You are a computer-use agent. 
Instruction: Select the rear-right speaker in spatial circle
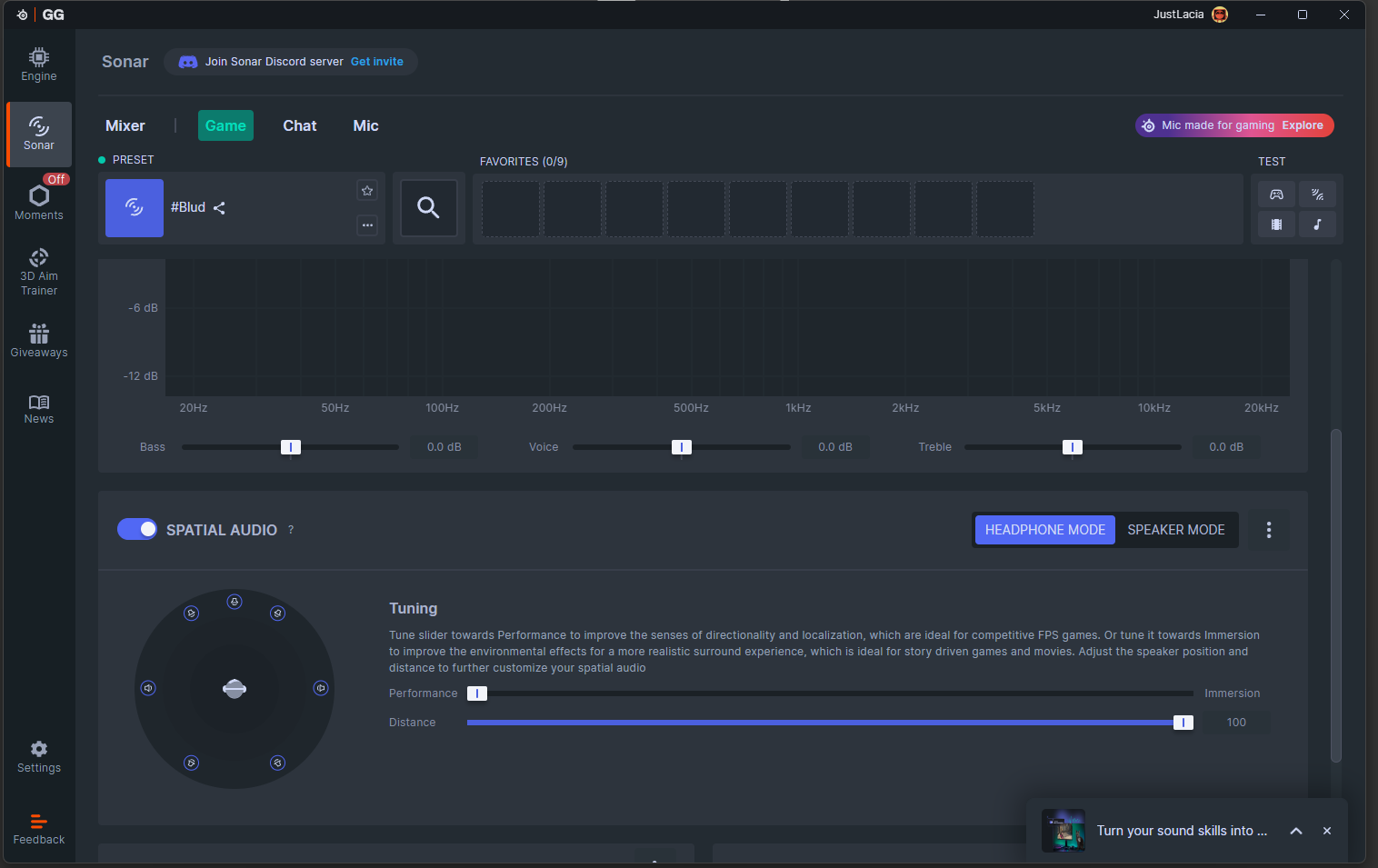278,763
